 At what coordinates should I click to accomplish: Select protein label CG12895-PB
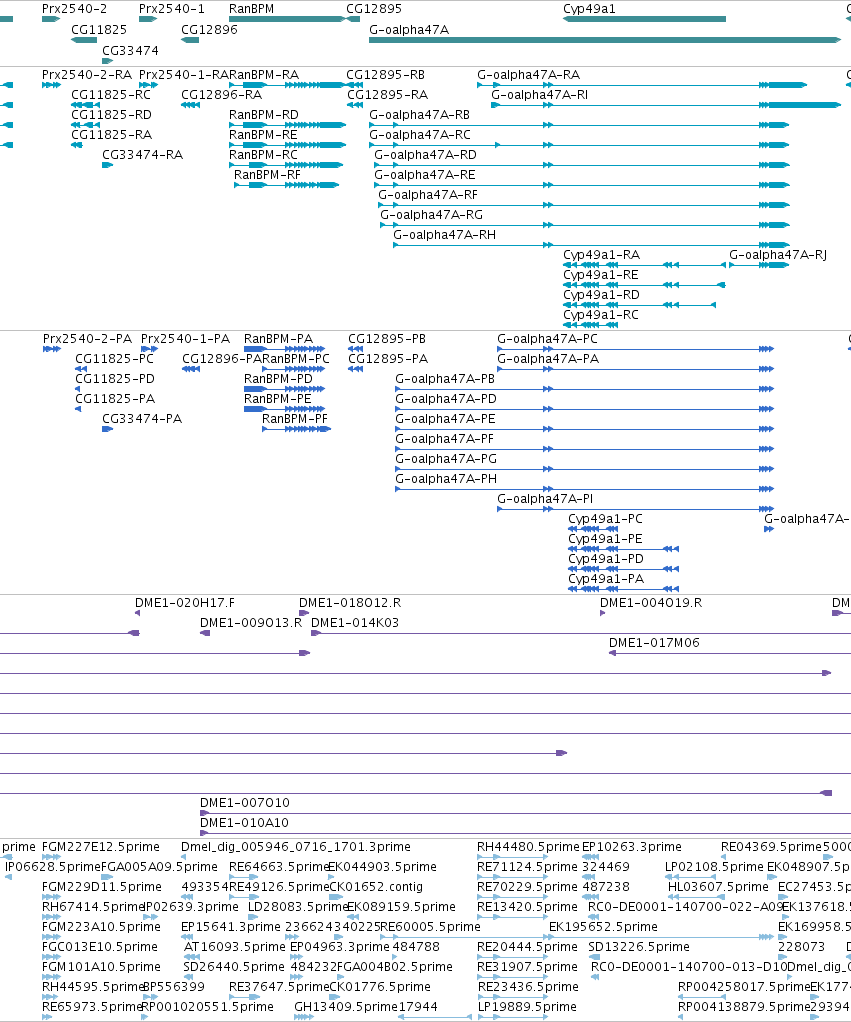click(x=387, y=339)
